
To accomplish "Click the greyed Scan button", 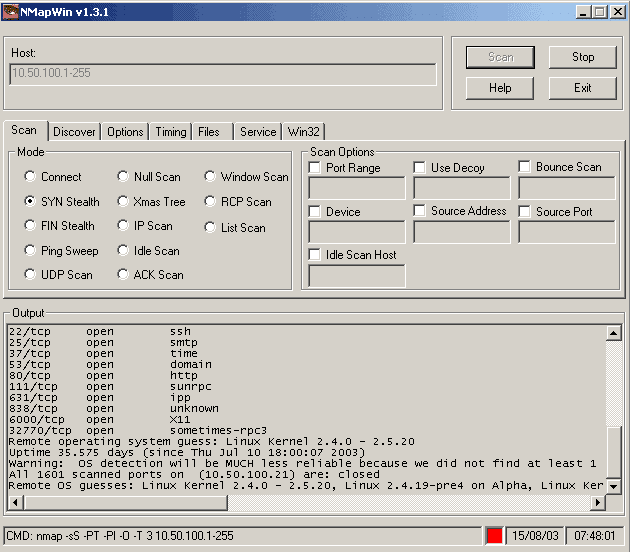I will pyautogui.click(x=500, y=57).
